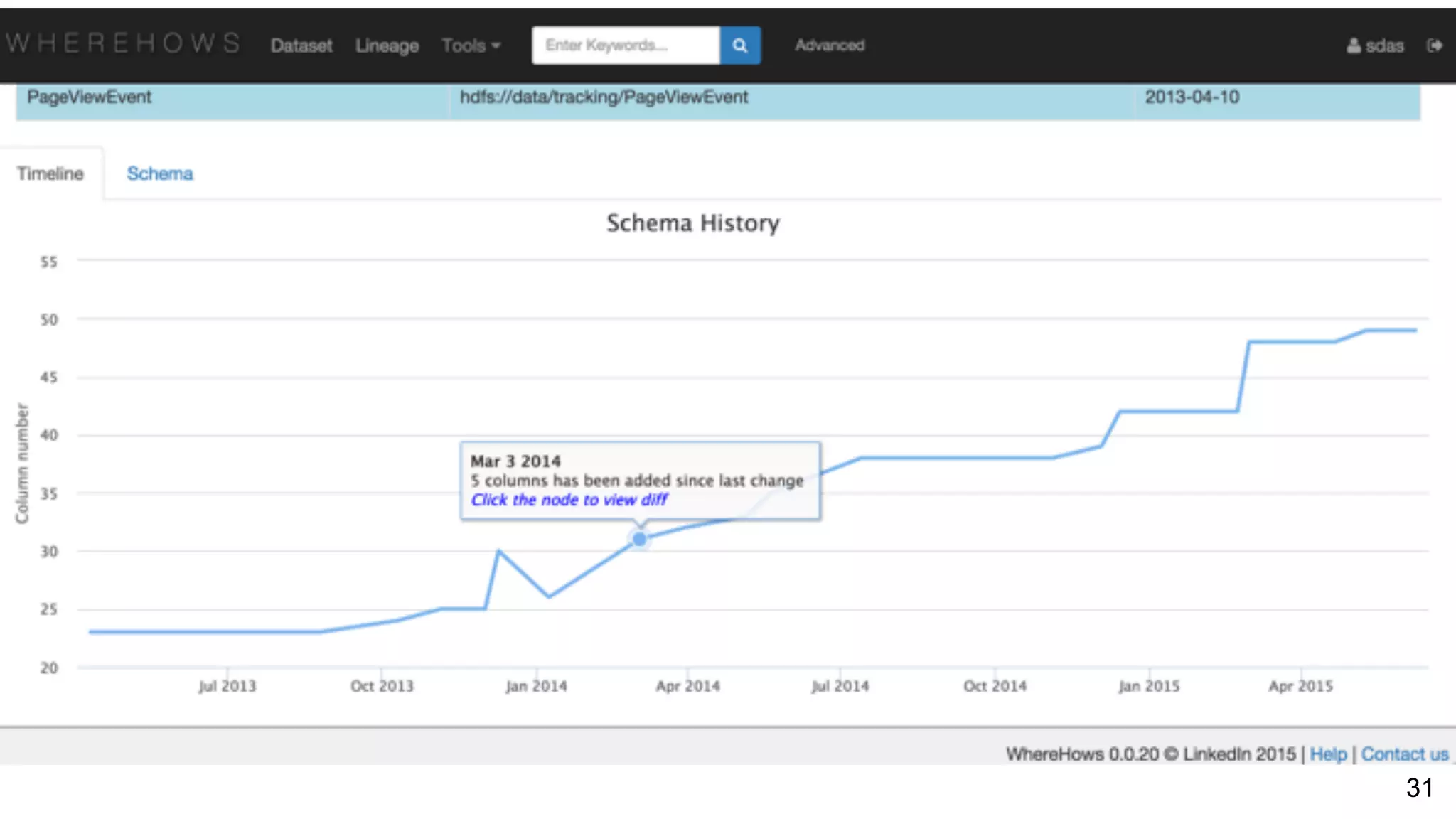Screen dimensions: 1456x819
Task: Open the Tools dropdown menu
Action: [x=471, y=45]
